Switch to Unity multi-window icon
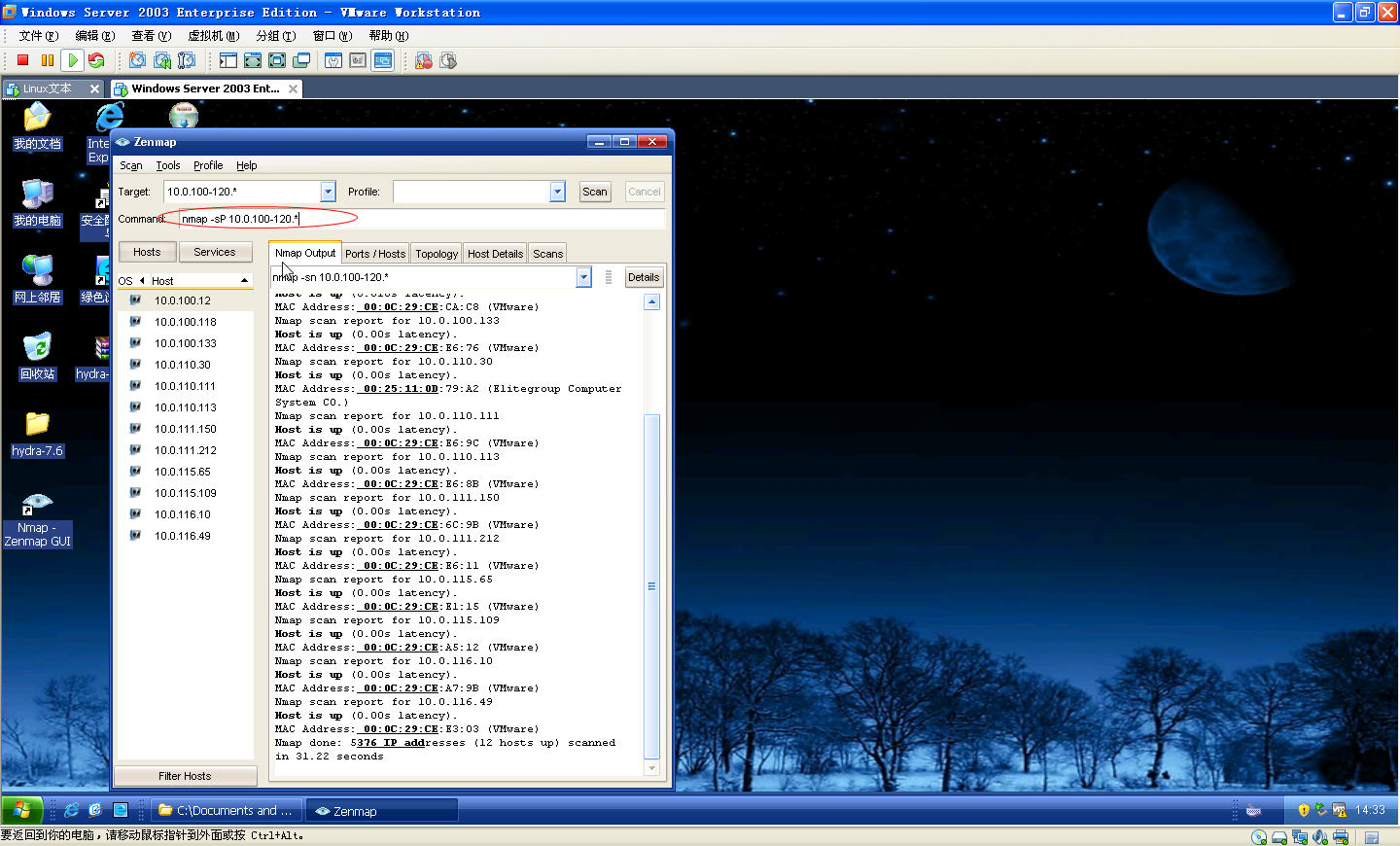 pyautogui.click(x=301, y=60)
